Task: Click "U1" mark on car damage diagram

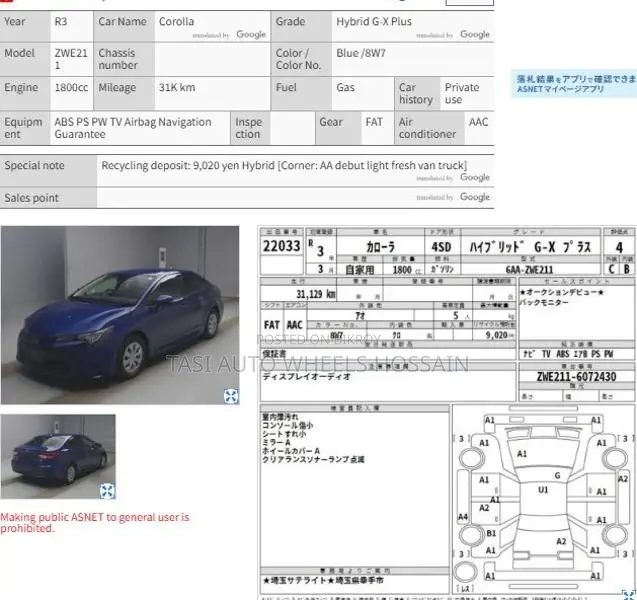Action: click(543, 490)
